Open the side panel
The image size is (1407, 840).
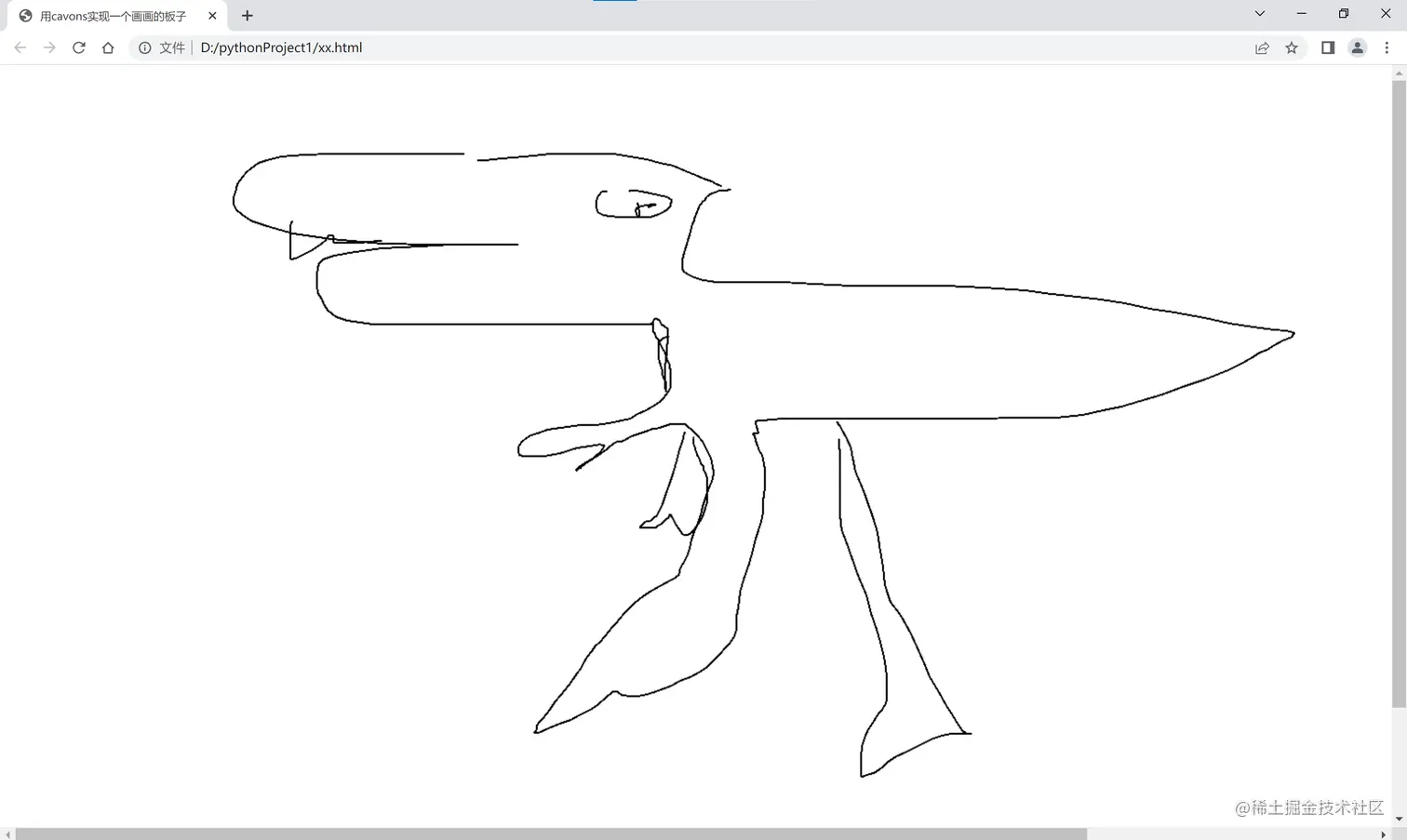coord(1328,47)
